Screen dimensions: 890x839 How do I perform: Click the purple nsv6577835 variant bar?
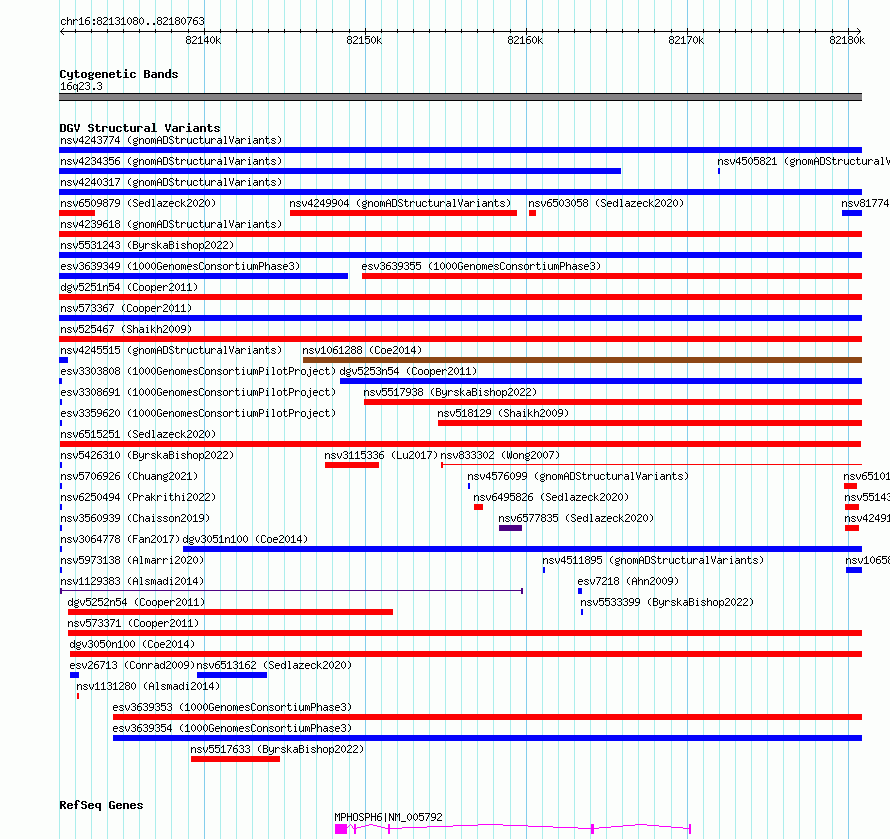[510, 528]
